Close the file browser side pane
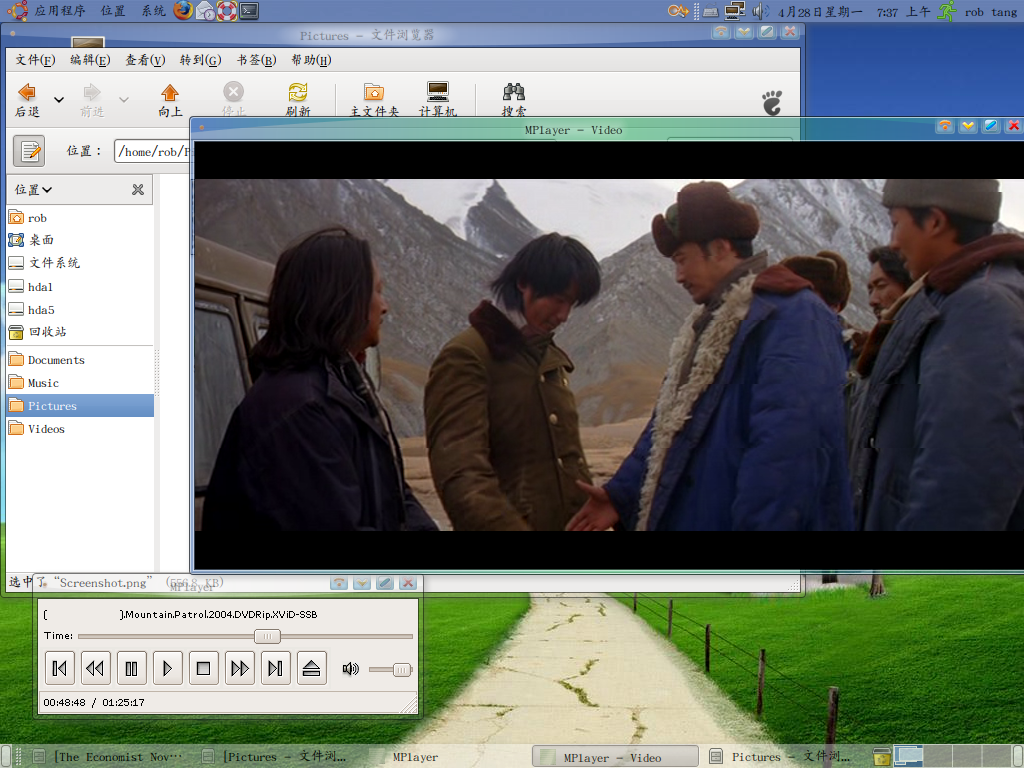The height and width of the screenshot is (768, 1024). pyautogui.click(x=138, y=189)
